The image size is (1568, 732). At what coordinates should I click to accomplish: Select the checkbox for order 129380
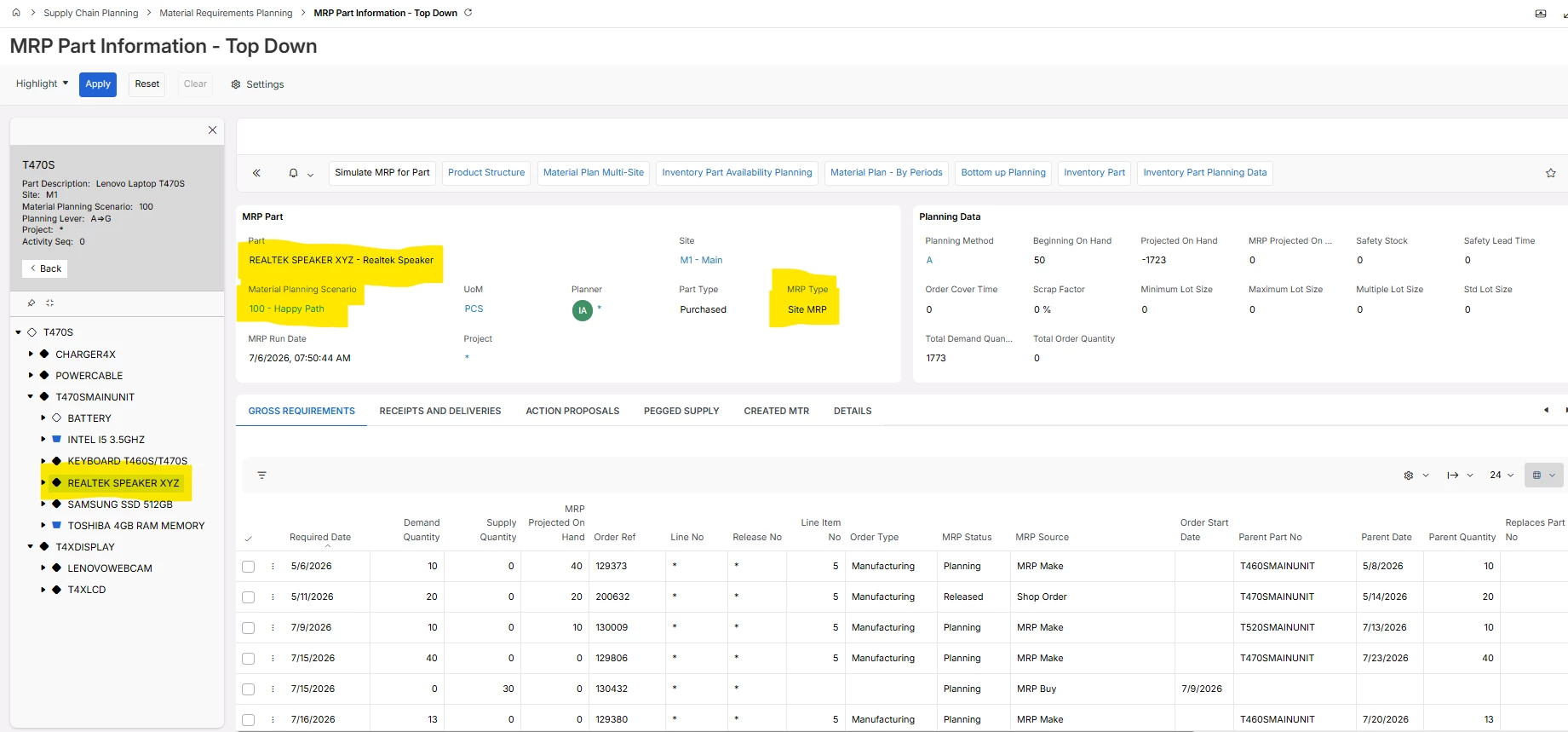coord(249,720)
